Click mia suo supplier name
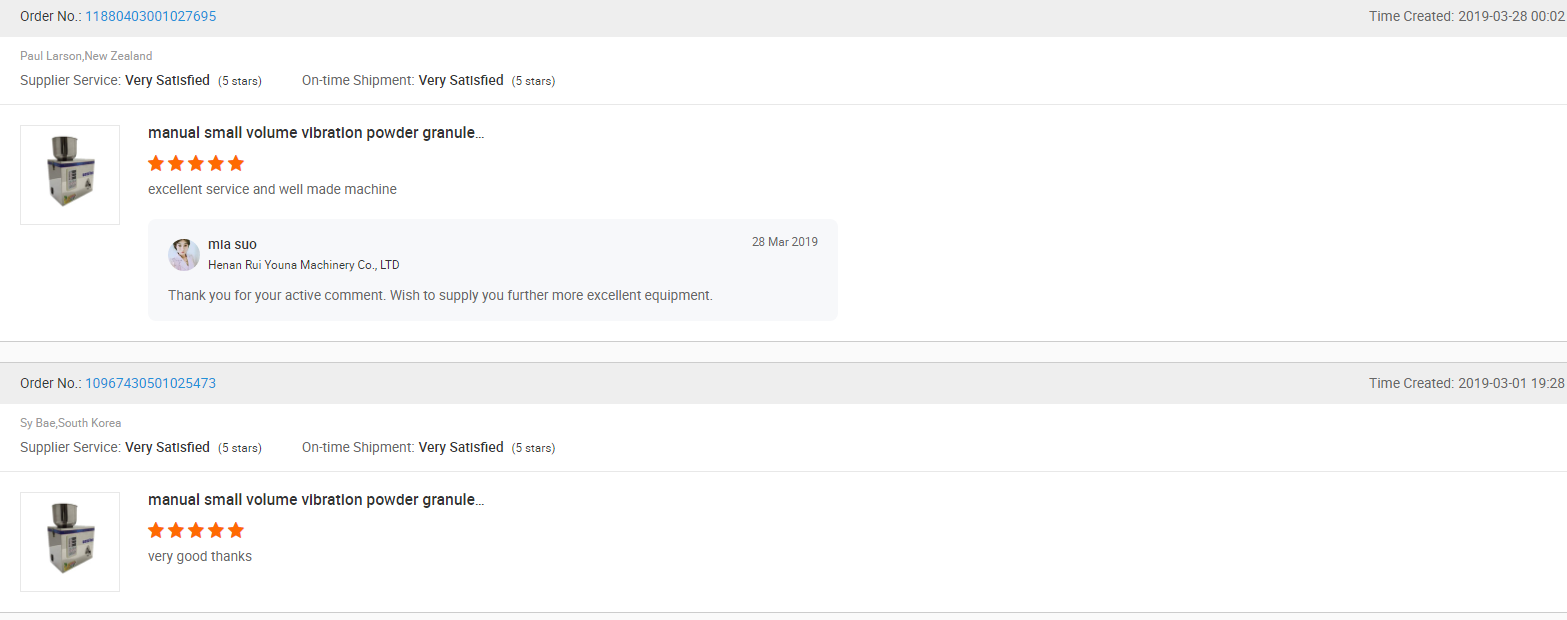Screen dimensions: 1567x620 pyautogui.click(x=232, y=244)
